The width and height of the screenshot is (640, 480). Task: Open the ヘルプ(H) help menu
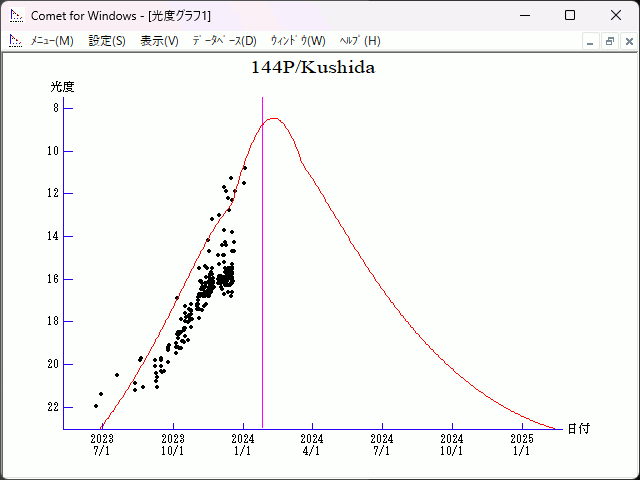click(360, 41)
